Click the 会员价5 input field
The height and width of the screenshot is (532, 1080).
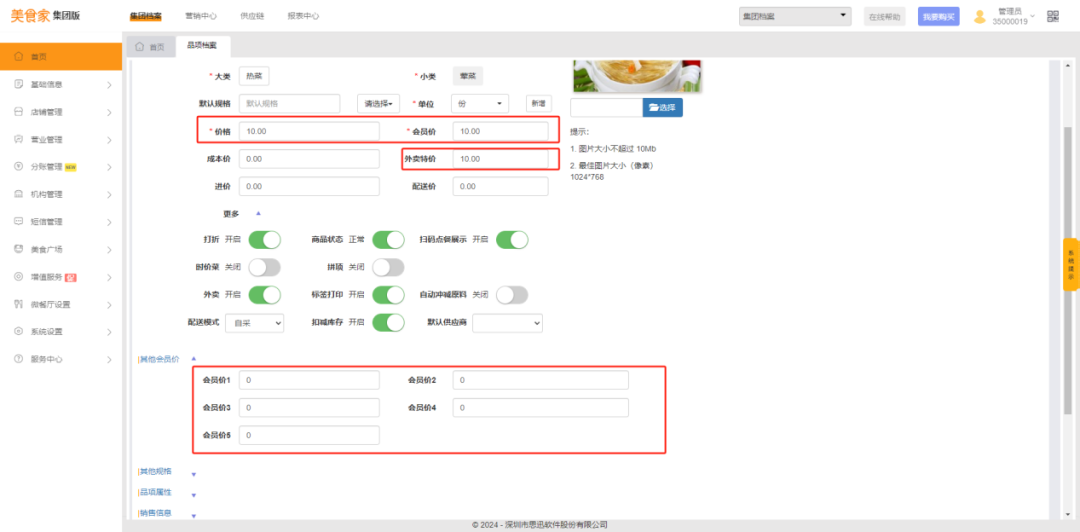click(309, 435)
